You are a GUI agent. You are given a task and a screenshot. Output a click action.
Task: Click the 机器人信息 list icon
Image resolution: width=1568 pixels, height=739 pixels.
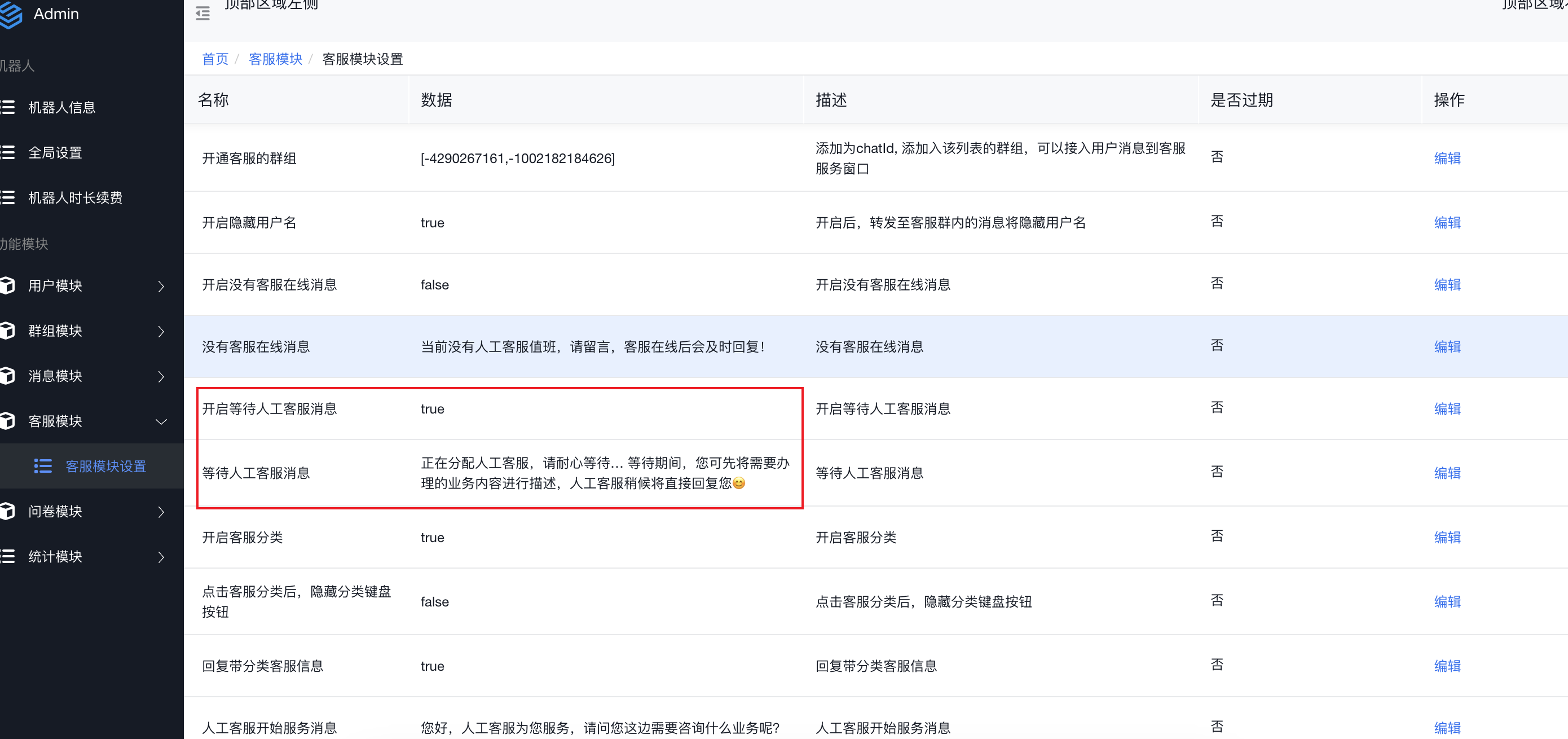point(7,108)
